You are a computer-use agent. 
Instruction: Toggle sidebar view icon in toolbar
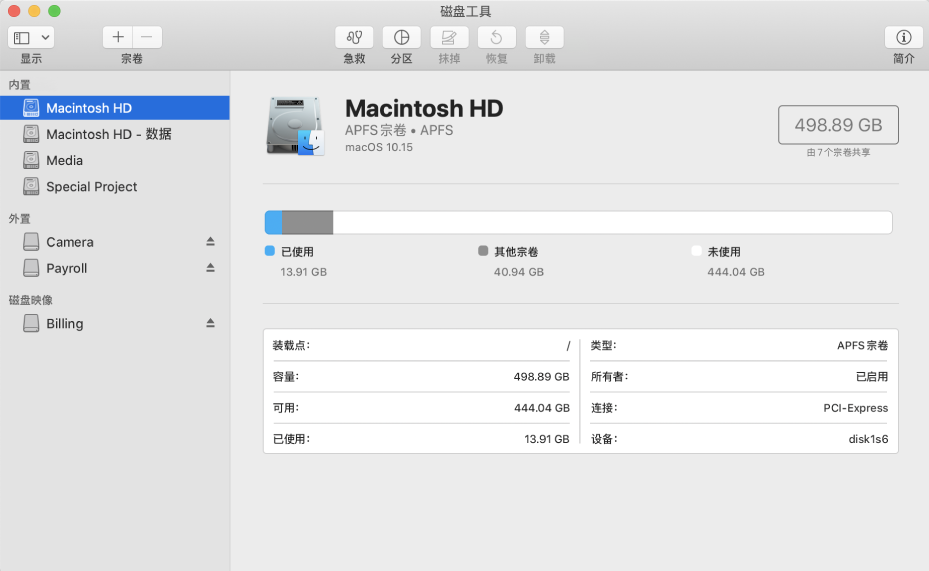[x=22, y=38]
